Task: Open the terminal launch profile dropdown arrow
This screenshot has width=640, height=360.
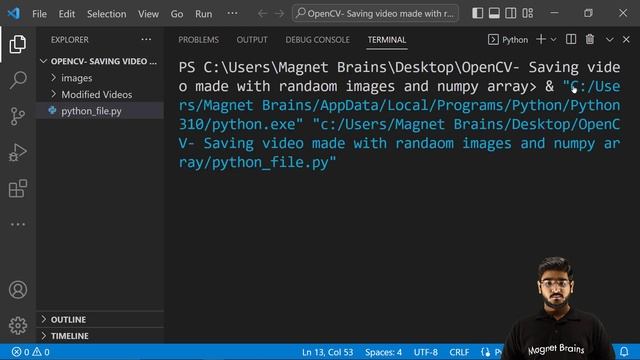Action: 553,40
